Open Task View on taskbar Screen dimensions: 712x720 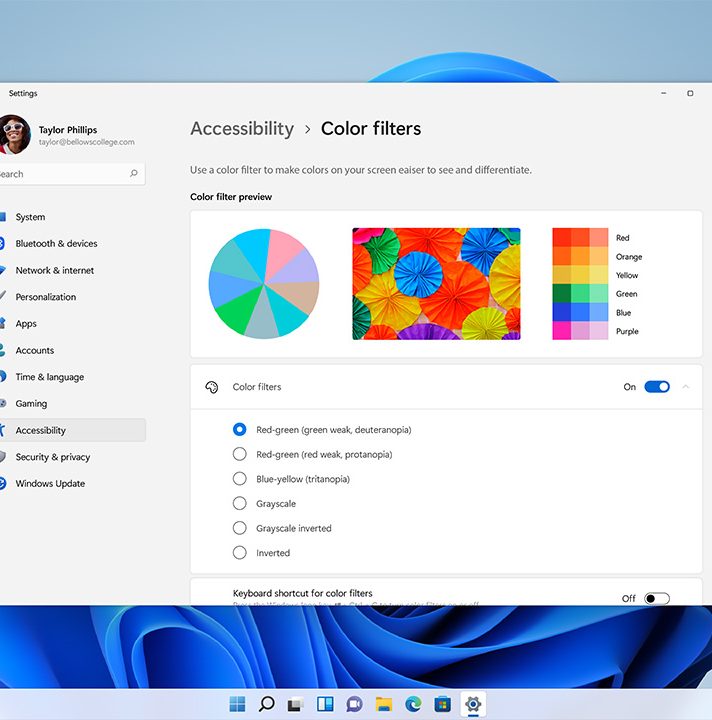coord(296,703)
